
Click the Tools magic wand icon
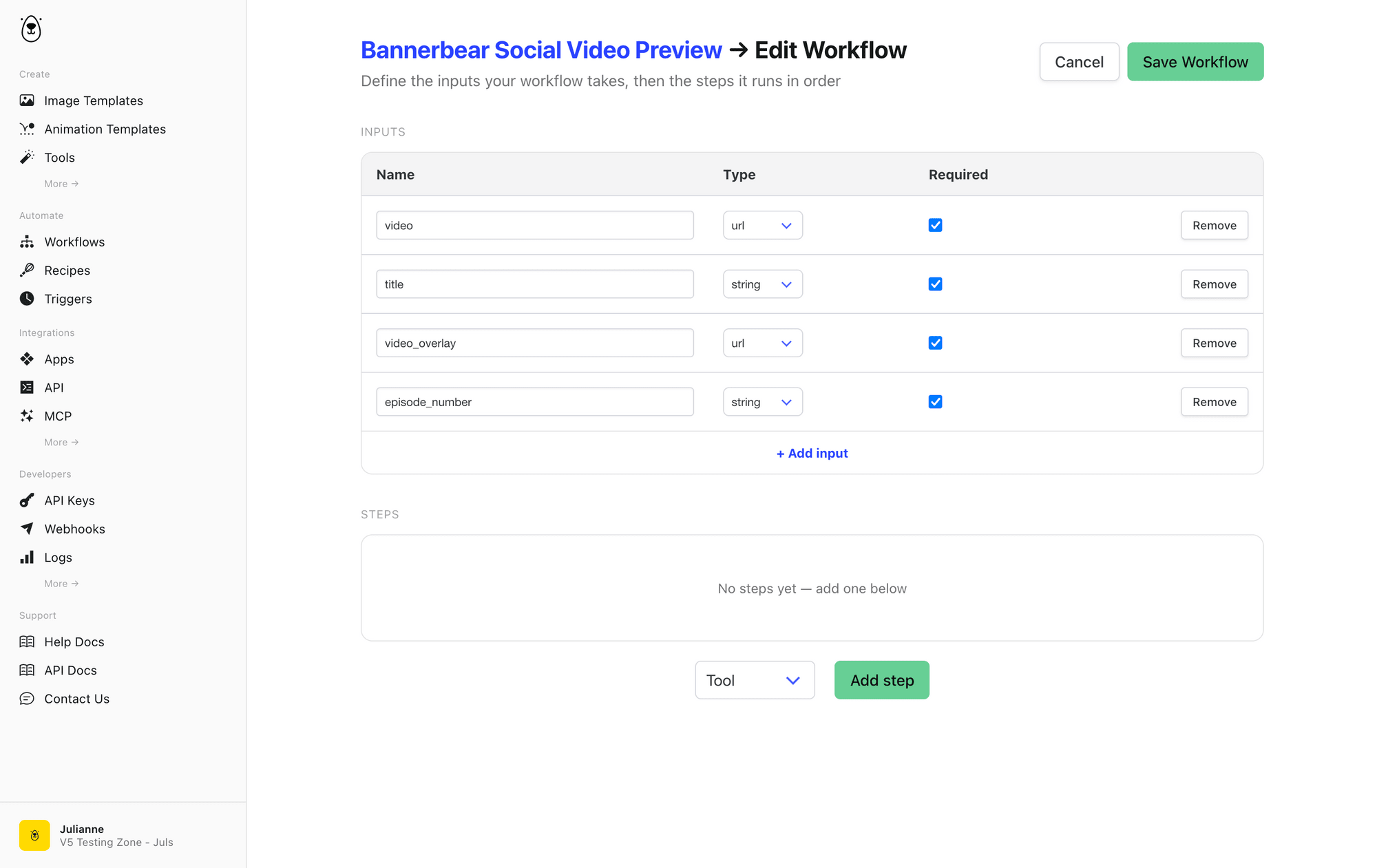coord(27,157)
